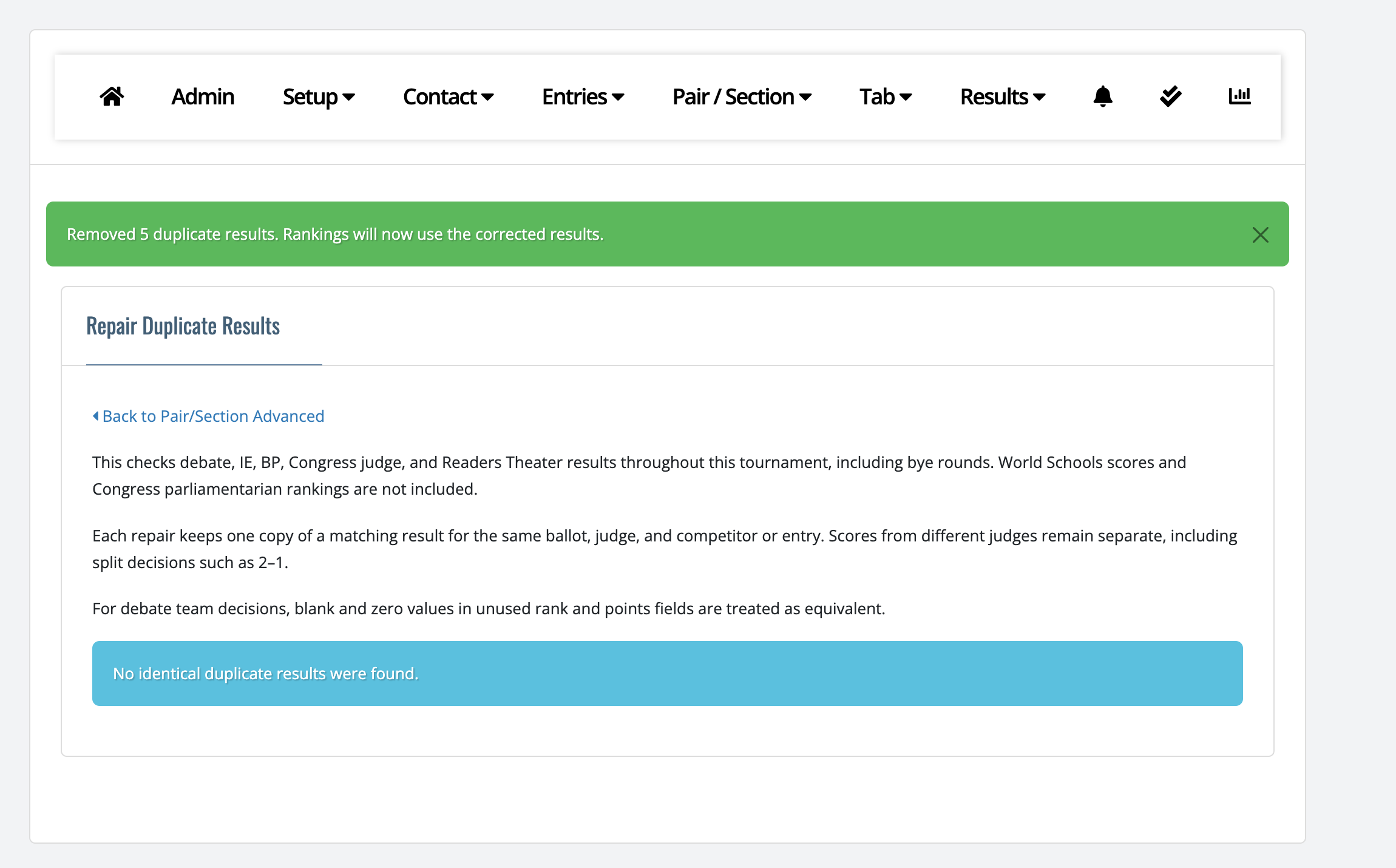Expand the Entries dropdown menu
The width and height of the screenshot is (1396, 868).
(x=583, y=97)
